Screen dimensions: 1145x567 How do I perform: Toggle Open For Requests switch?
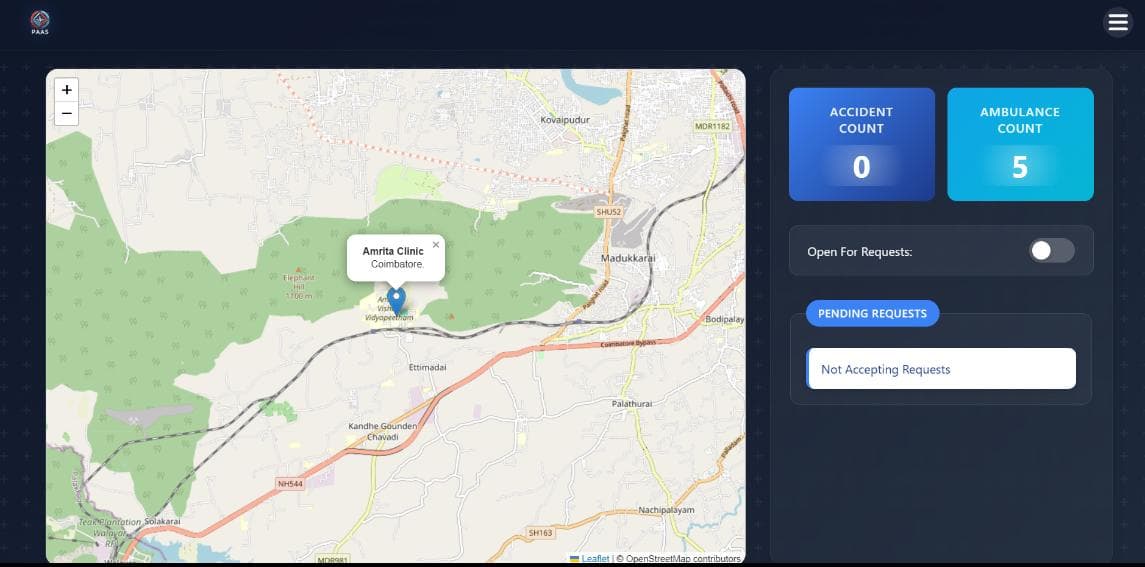pyautogui.click(x=1052, y=251)
